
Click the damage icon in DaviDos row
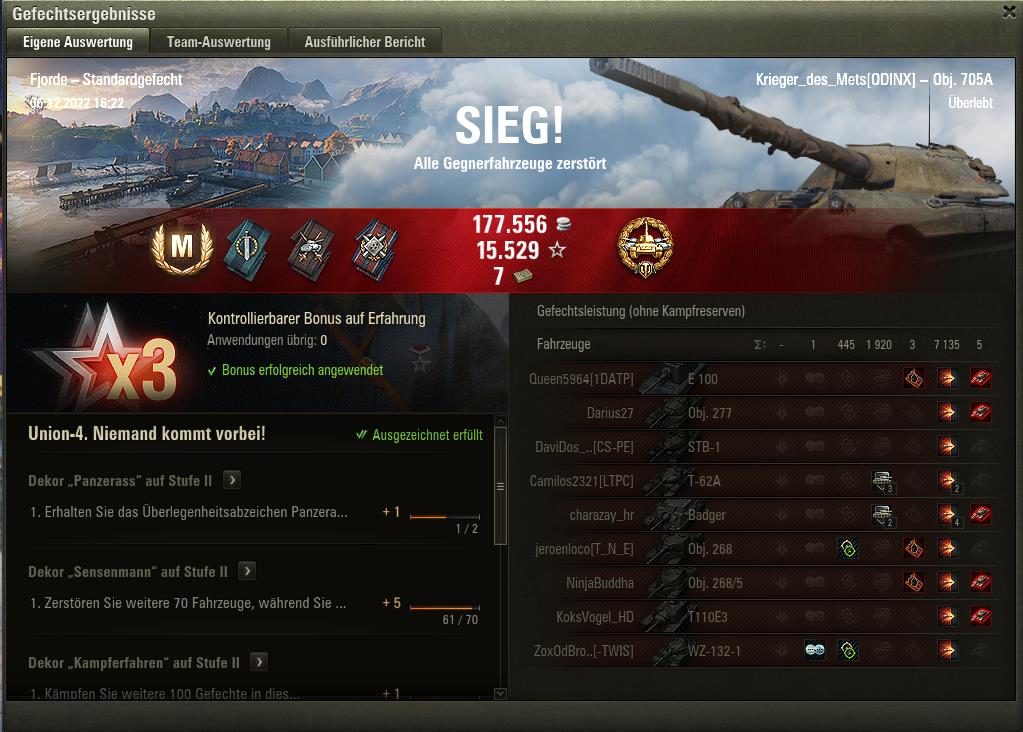(947, 446)
